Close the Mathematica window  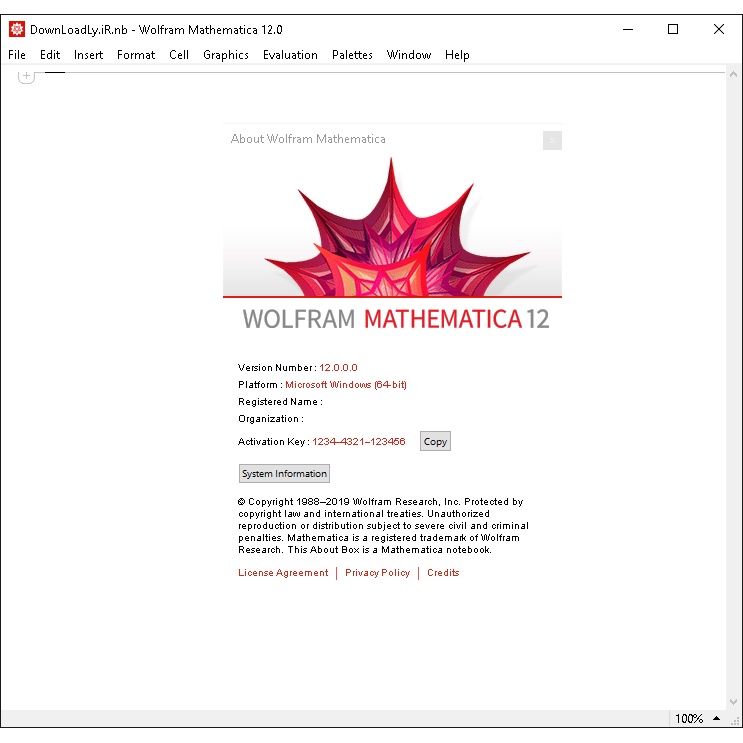(719, 29)
